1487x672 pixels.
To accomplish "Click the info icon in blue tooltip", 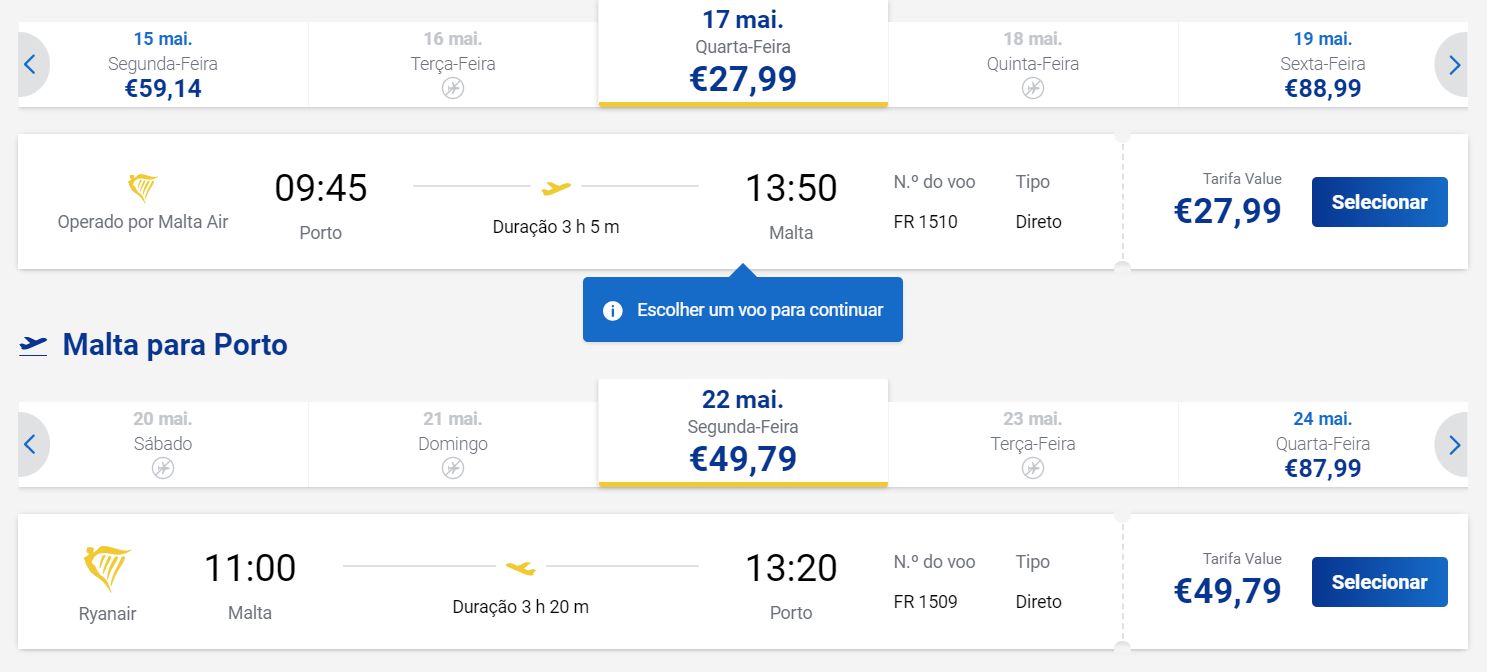I will pyautogui.click(x=613, y=310).
